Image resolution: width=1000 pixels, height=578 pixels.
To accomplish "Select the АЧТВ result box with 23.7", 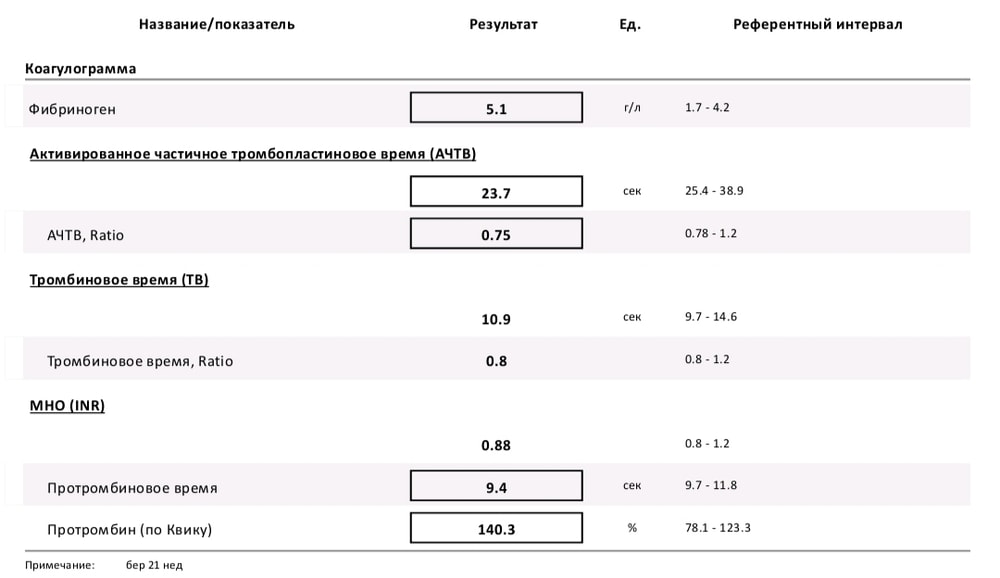I will coord(496,192).
